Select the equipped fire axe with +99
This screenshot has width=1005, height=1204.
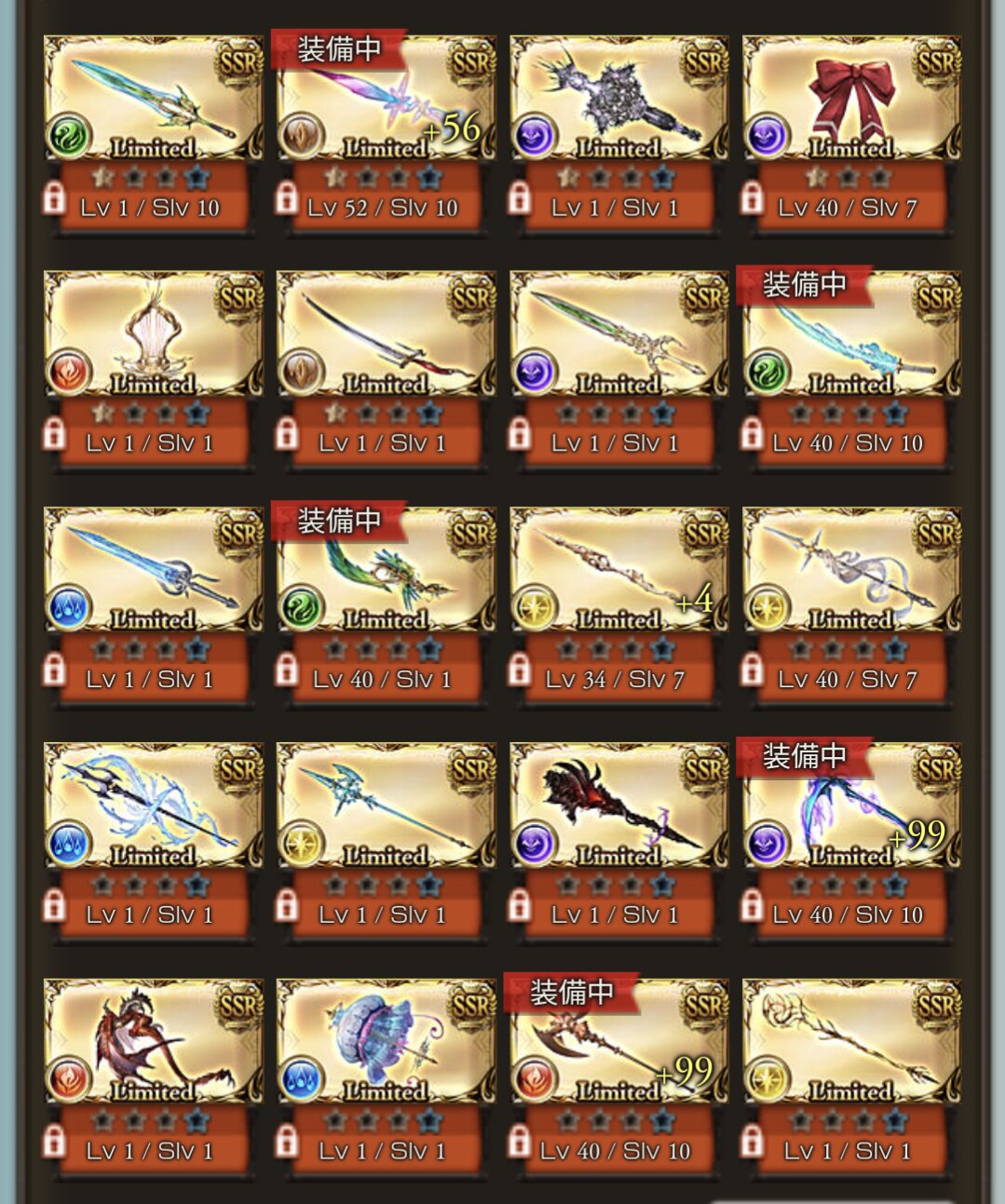point(618,1042)
